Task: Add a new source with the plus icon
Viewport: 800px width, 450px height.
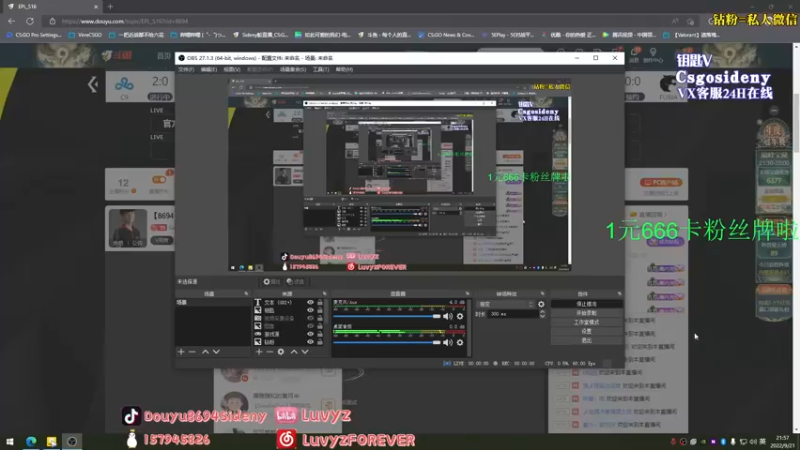Action: point(259,352)
